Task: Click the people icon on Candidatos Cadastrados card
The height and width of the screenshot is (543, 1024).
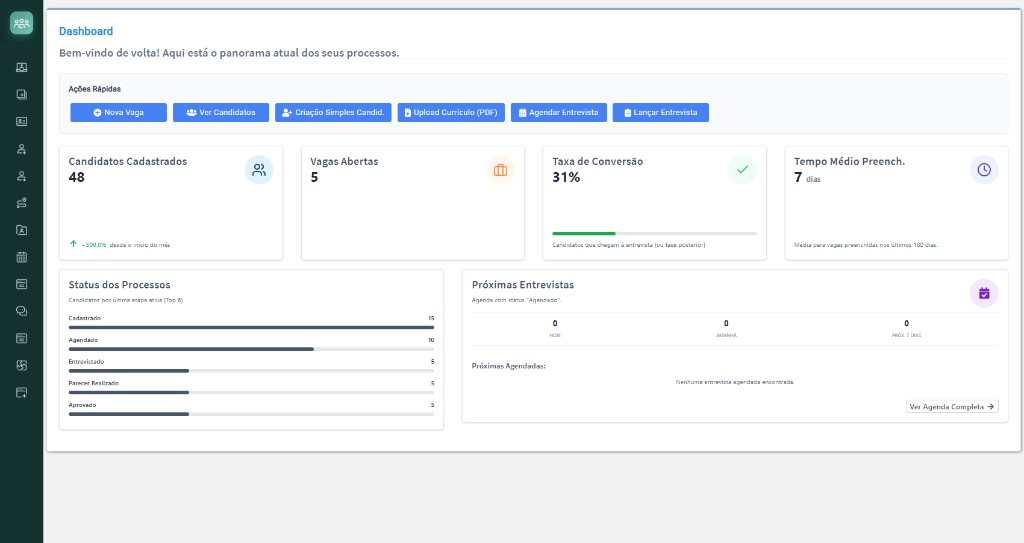Action: [x=259, y=170]
